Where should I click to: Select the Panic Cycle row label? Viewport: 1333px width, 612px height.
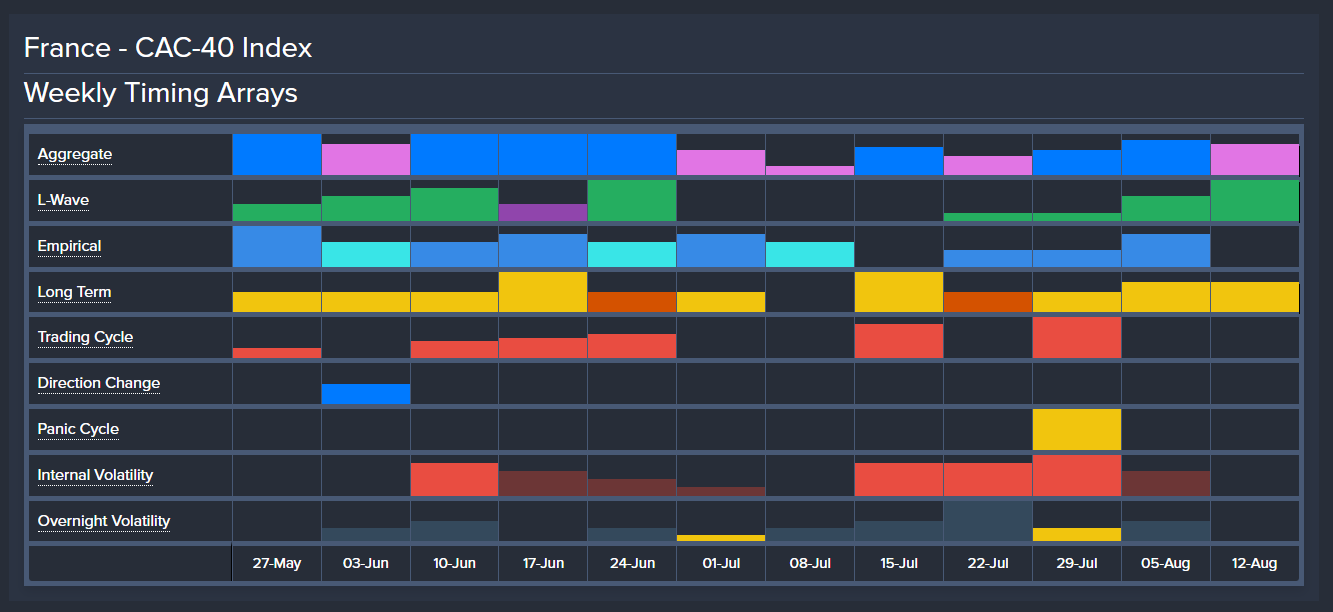(78, 429)
